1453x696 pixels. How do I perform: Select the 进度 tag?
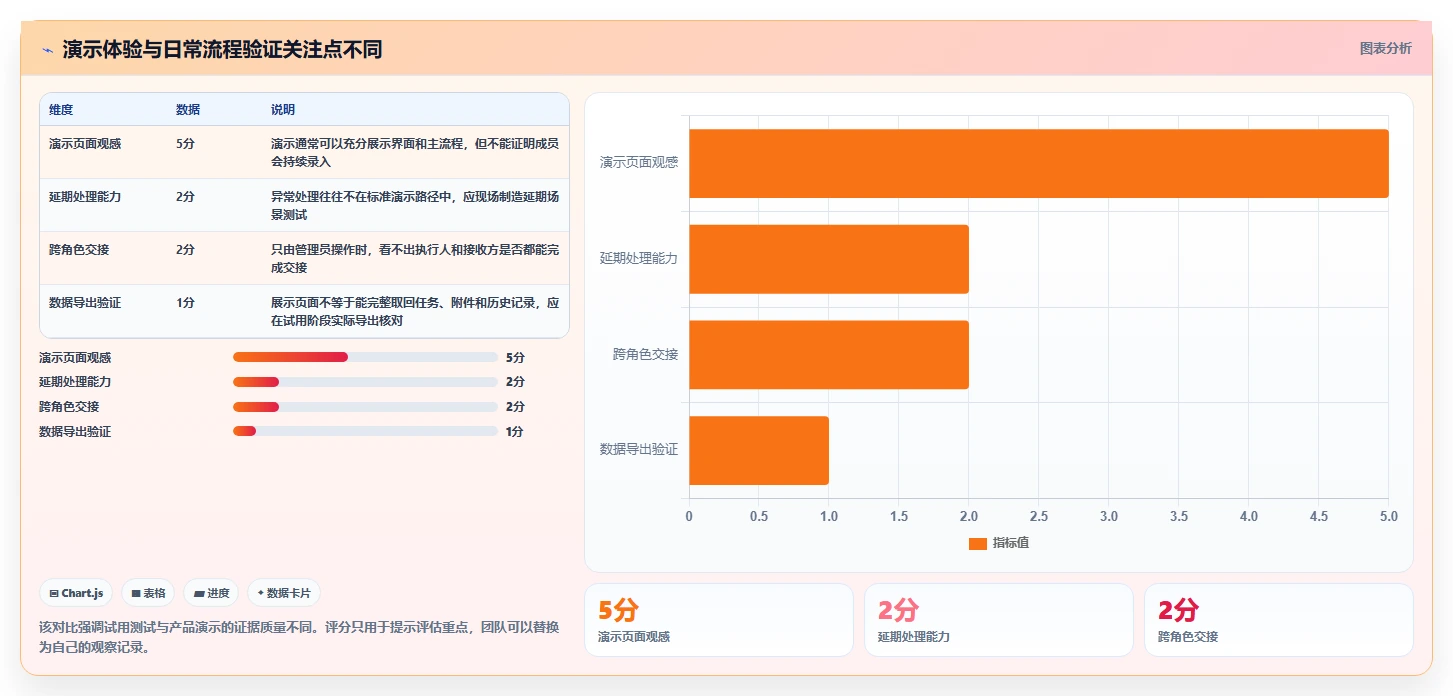(x=211, y=593)
